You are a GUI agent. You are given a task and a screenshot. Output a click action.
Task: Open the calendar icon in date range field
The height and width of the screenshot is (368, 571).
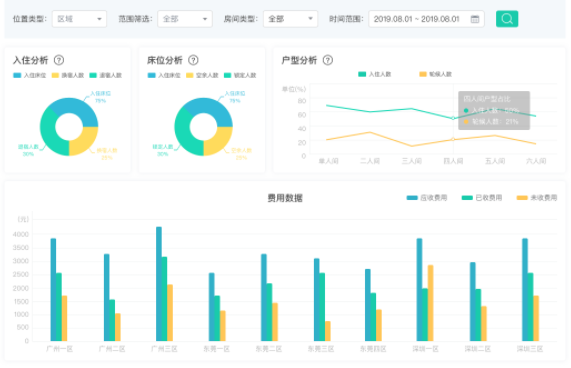coord(474,19)
